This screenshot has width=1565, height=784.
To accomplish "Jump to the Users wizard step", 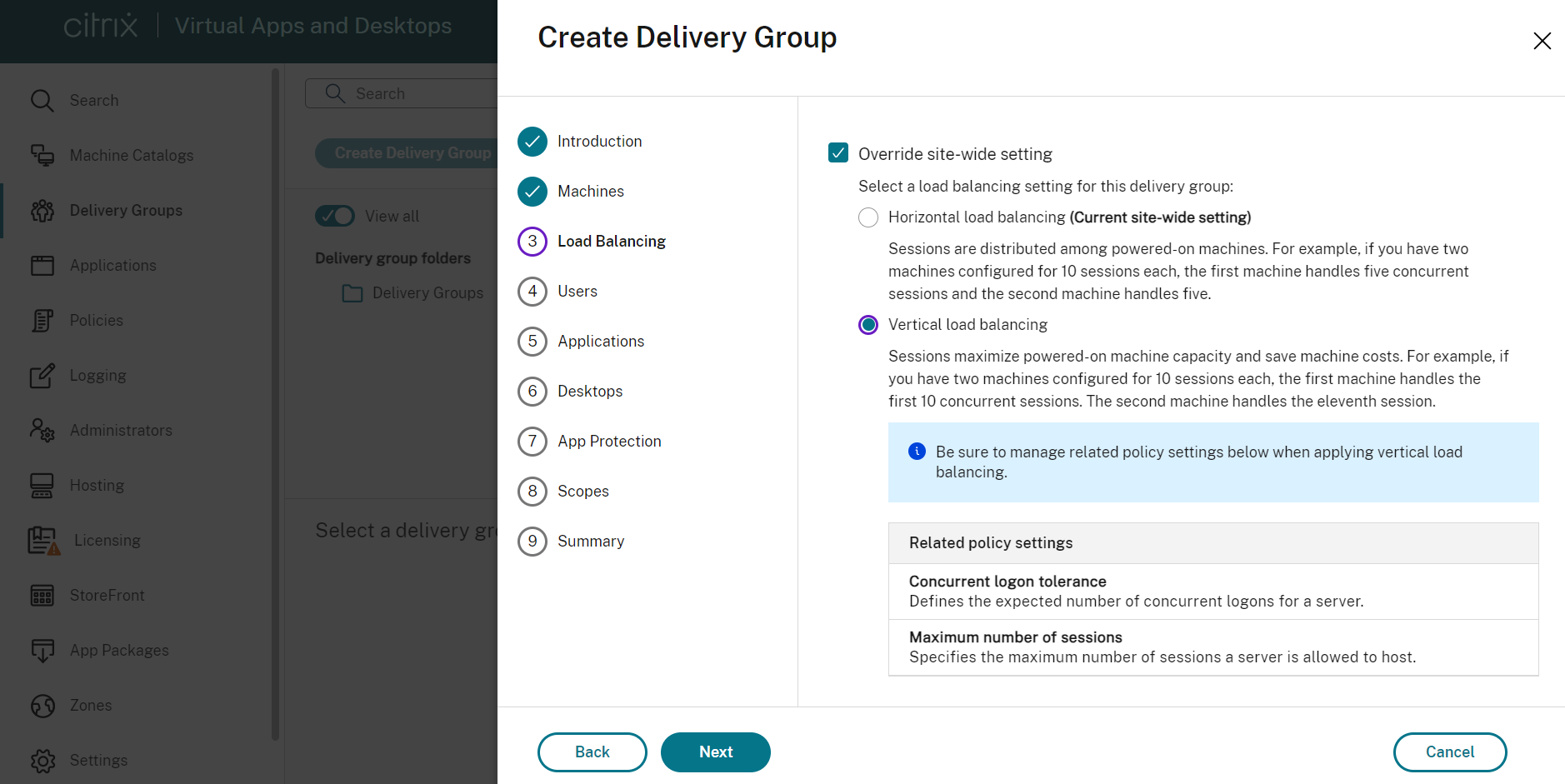I will pos(577,291).
